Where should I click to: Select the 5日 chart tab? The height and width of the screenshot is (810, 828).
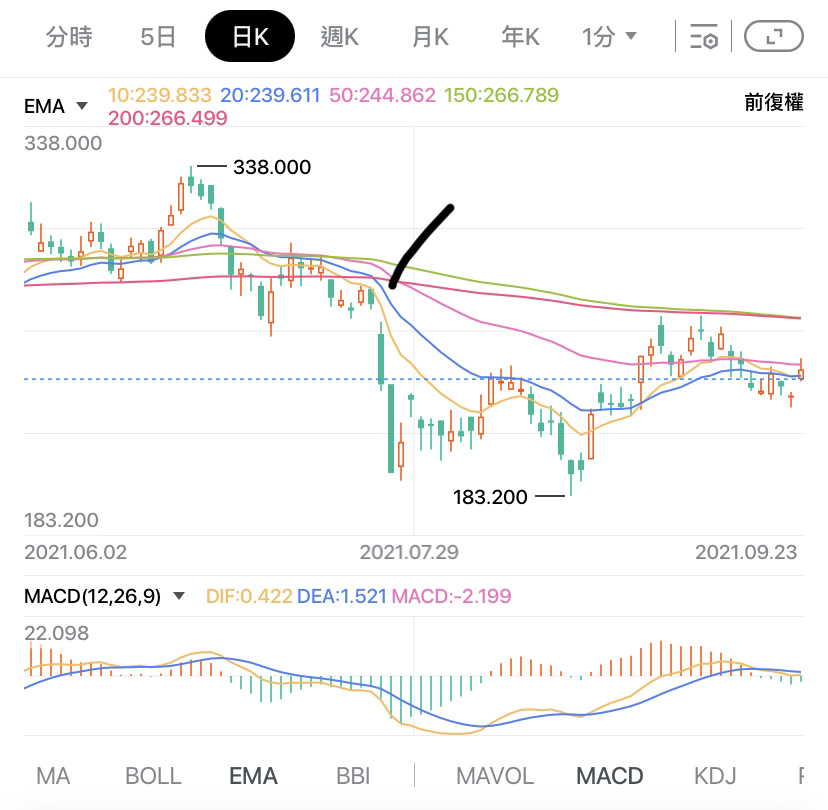click(158, 38)
